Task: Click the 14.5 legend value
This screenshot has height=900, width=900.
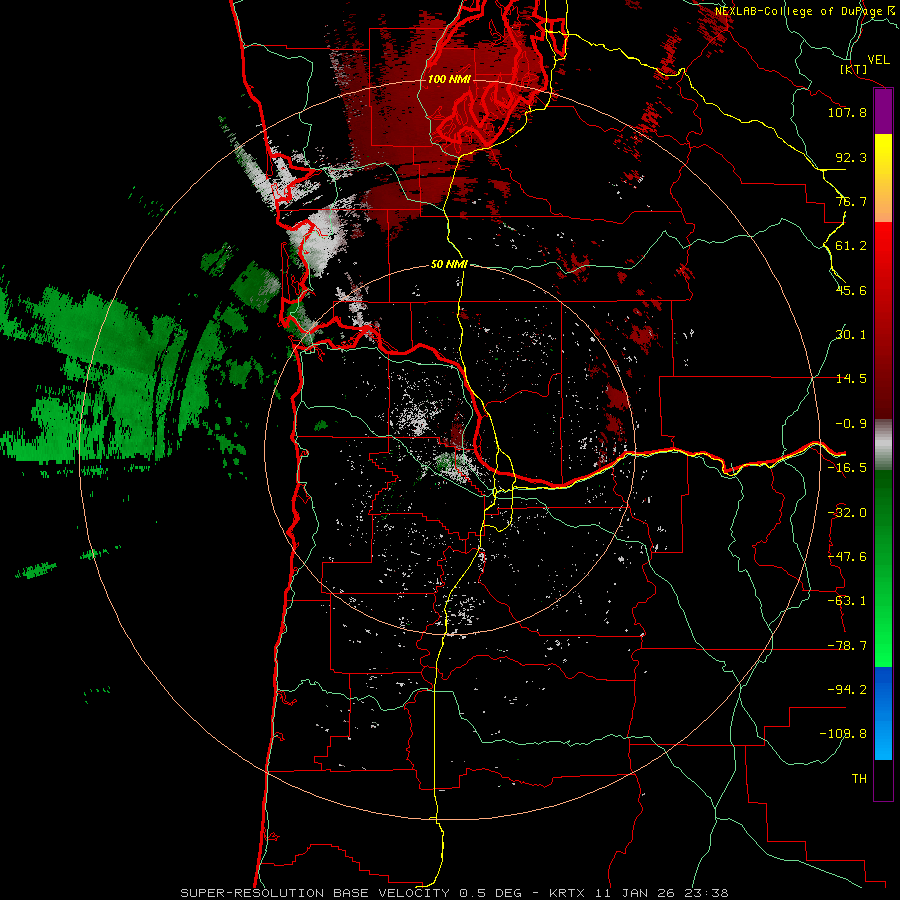Action: coord(851,379)
